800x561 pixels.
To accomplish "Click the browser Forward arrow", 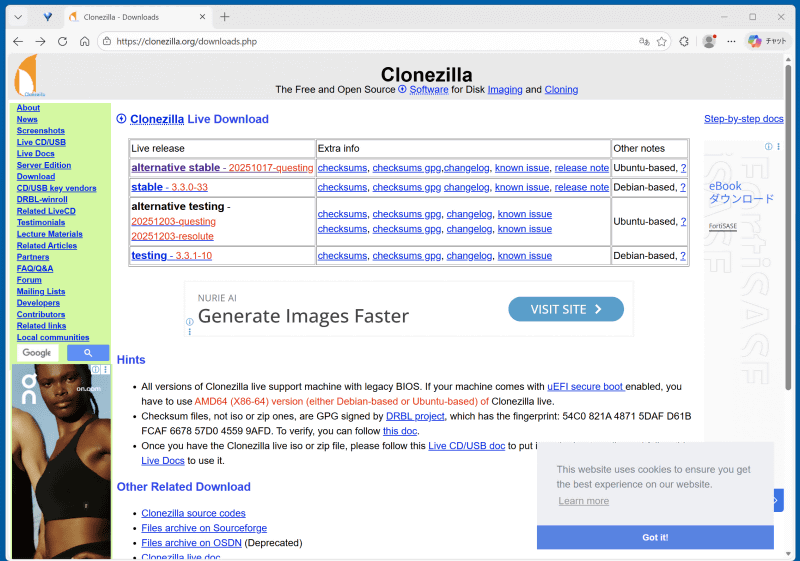I will tap(40, 41).
